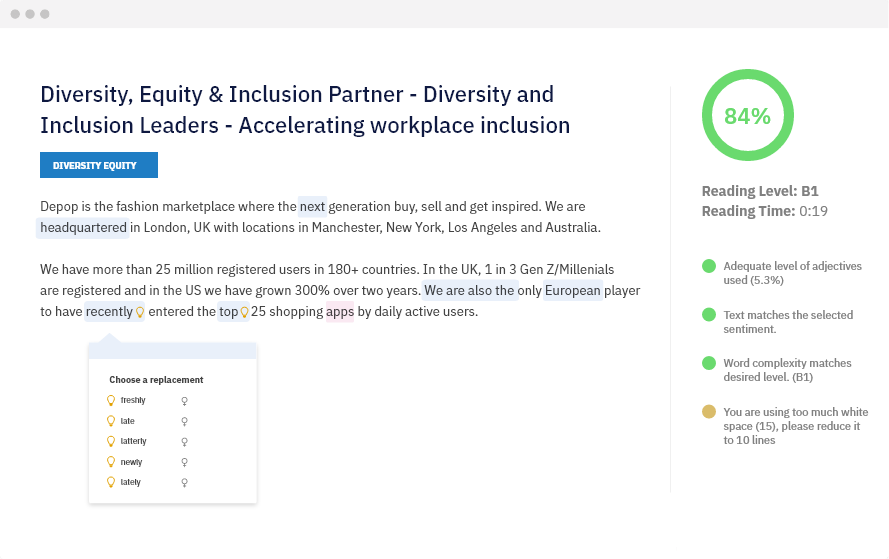The image size is (889, 559).
Task: Choose 'latterly' as the replacement
Action: click(x=133, y=441)
